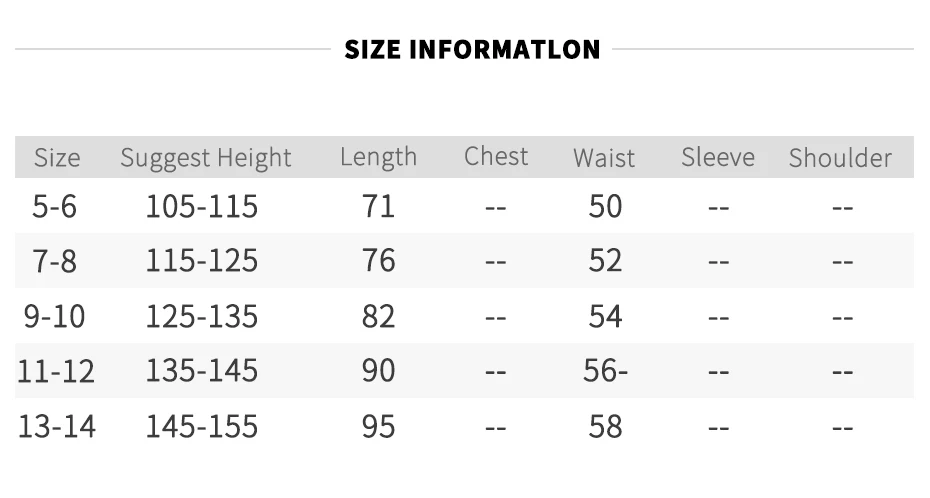
Task: Click the length value 71
Action: pos(379,206)
